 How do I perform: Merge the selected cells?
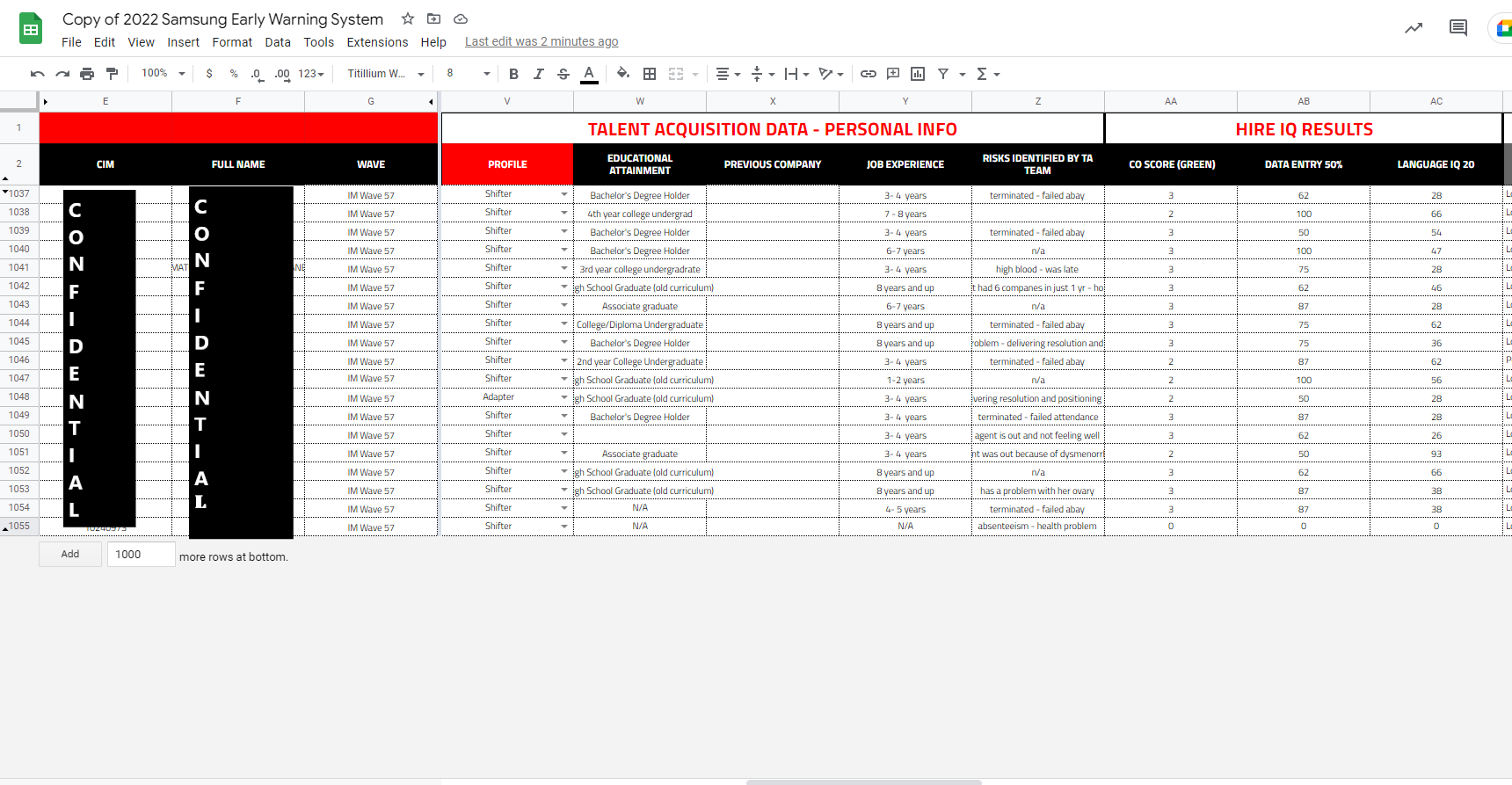[x=676, y=74]
